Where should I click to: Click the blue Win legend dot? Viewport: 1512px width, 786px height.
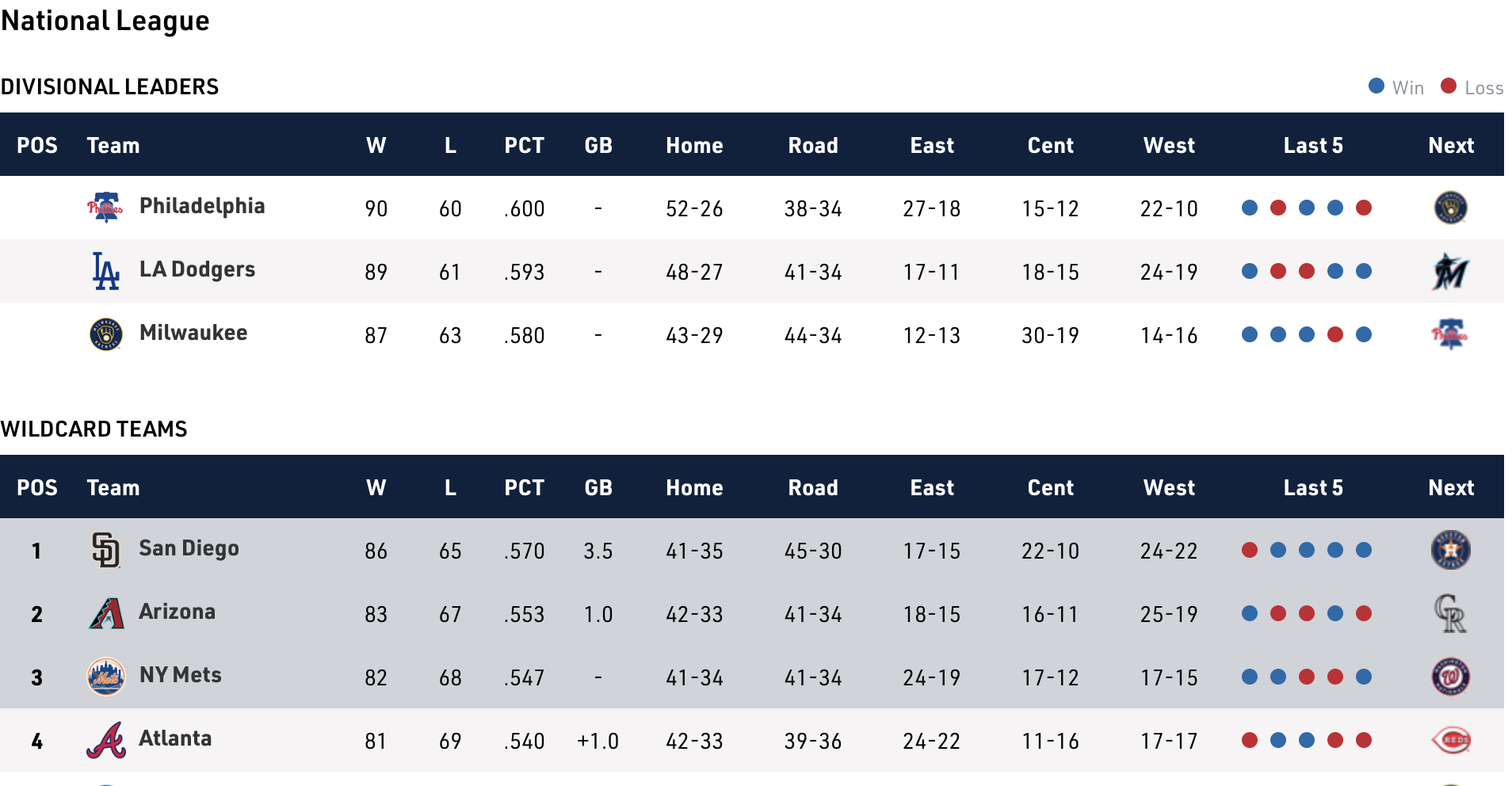1376,86
